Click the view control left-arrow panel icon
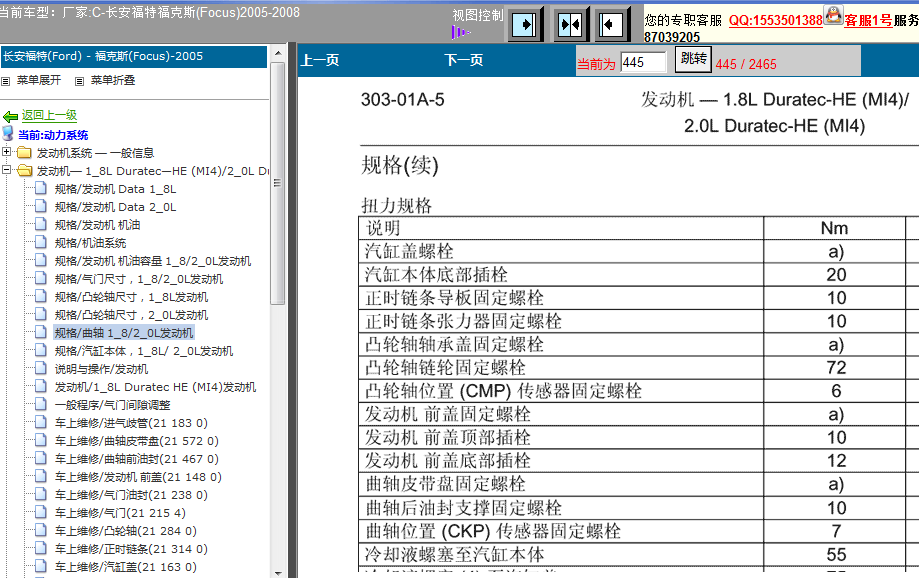Viewport: 919px width, 578px height. coord(611,25)
